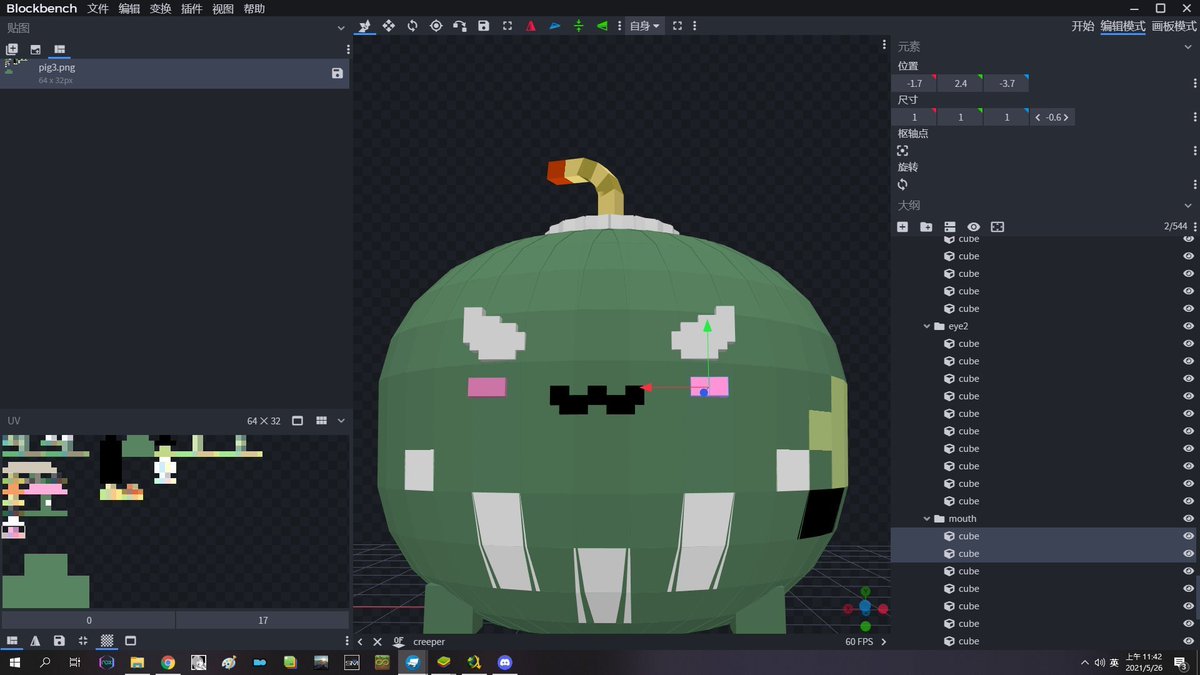Hide the first selected cube under mouth
Viewport: 1200px width, 675px height.
[x=1188, y=536]
